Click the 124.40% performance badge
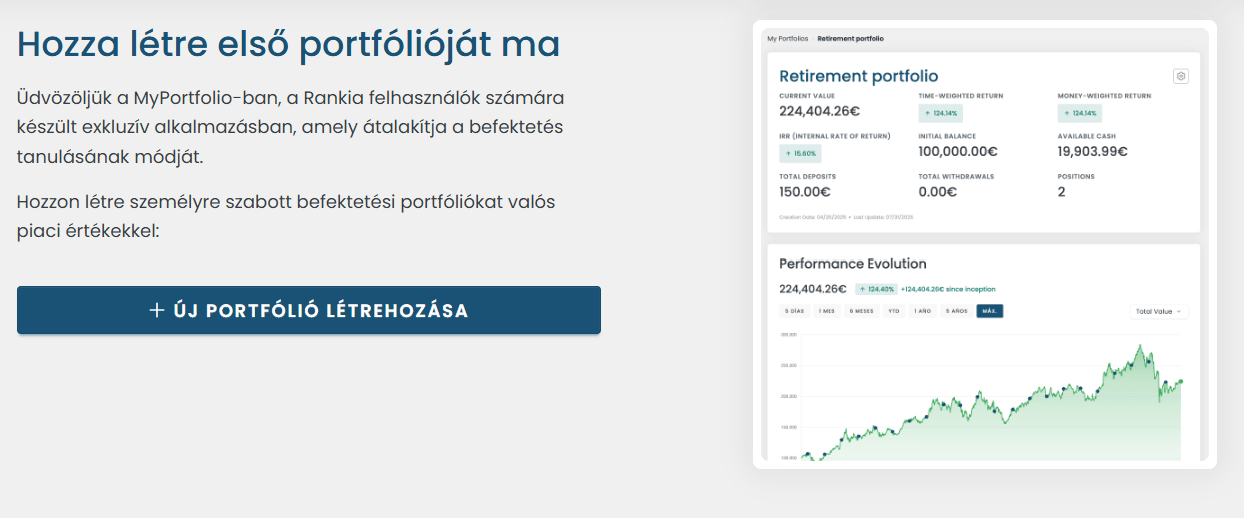Screen dimensions: 1244x518 tap(875, 289)
